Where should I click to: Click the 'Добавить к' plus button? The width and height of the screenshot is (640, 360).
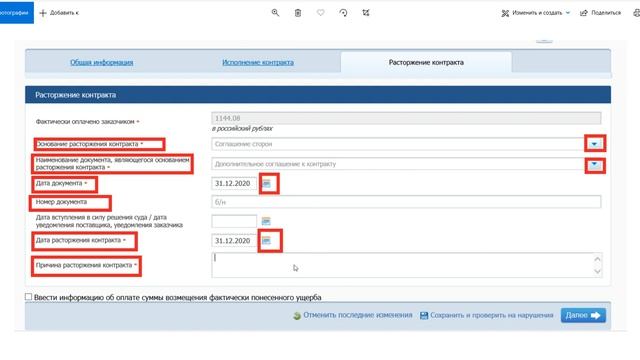59,13
